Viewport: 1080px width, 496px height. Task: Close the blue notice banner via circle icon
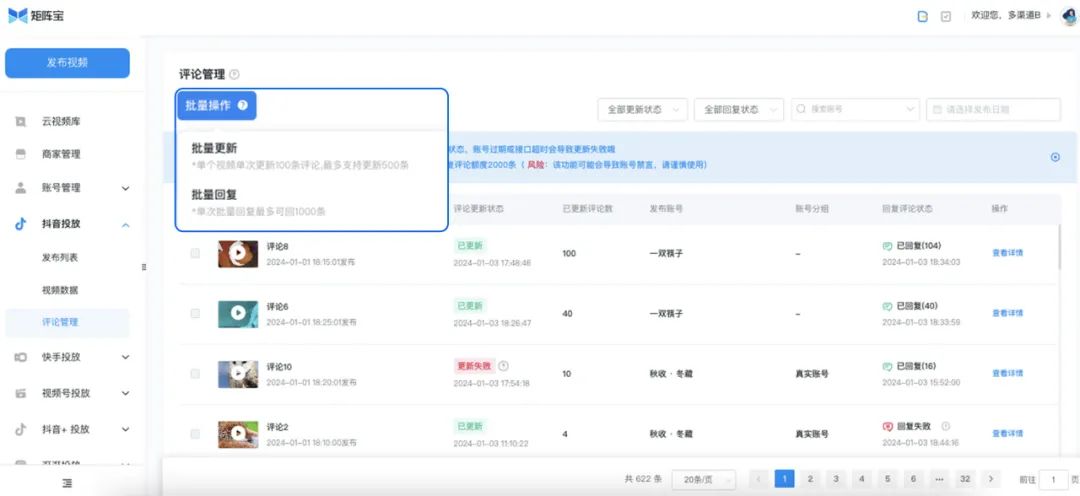1055,157
